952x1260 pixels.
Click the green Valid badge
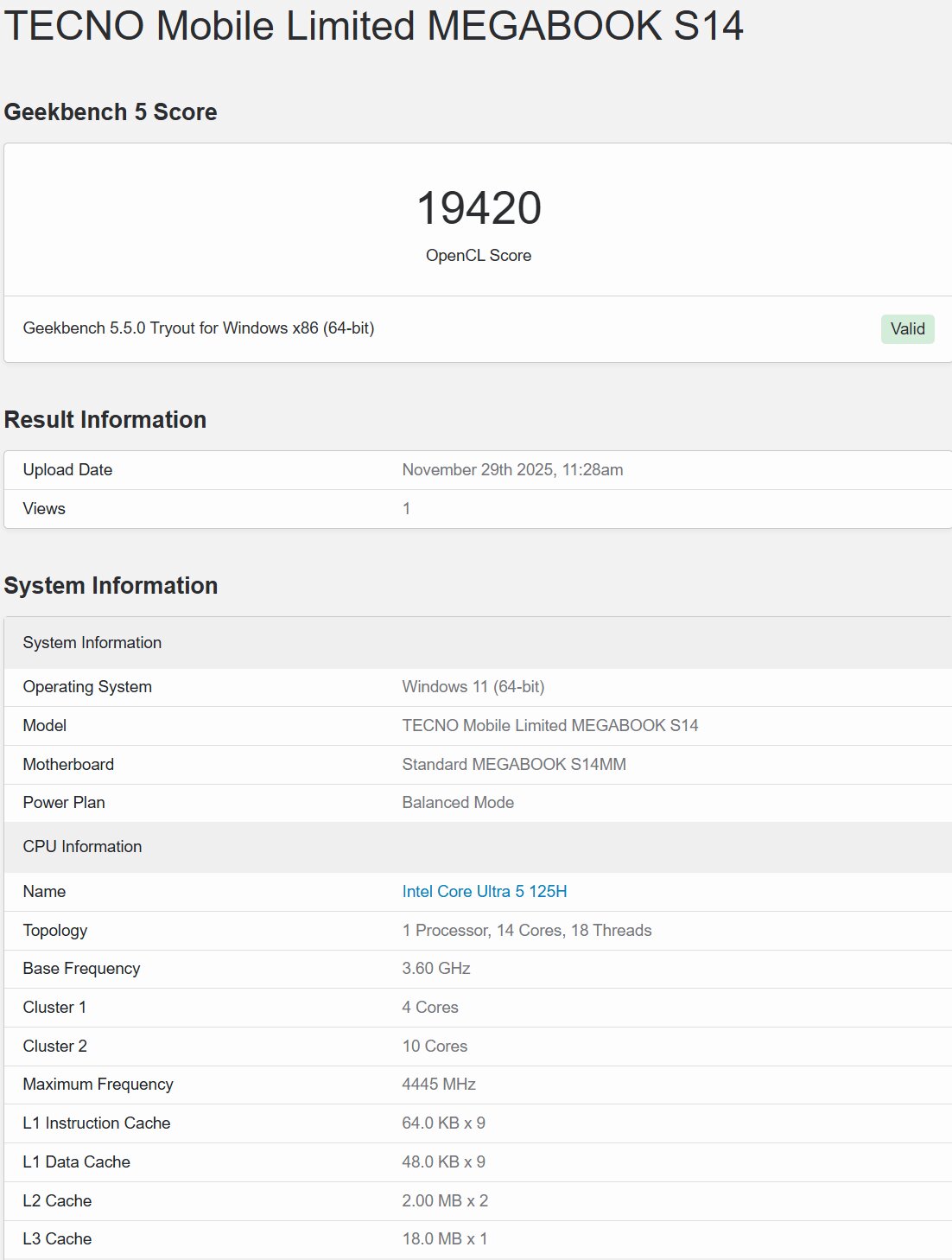click(x=907, y=328)
